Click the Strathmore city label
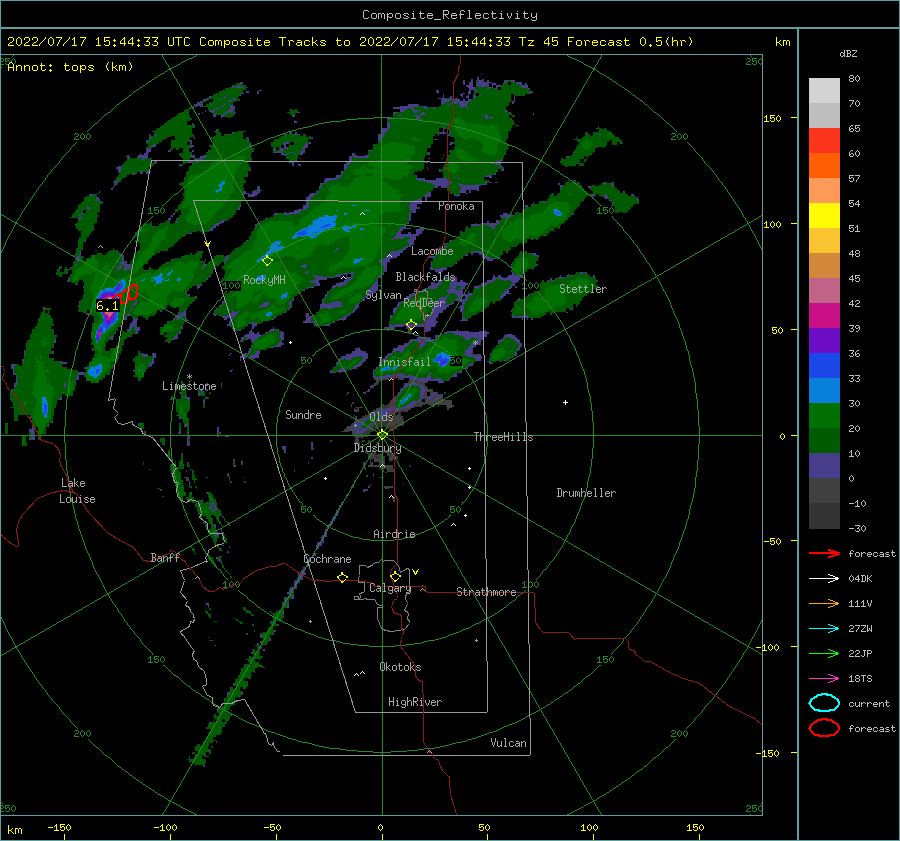The image size is (900, 841). pyautogui.click(x=486, y=592)
